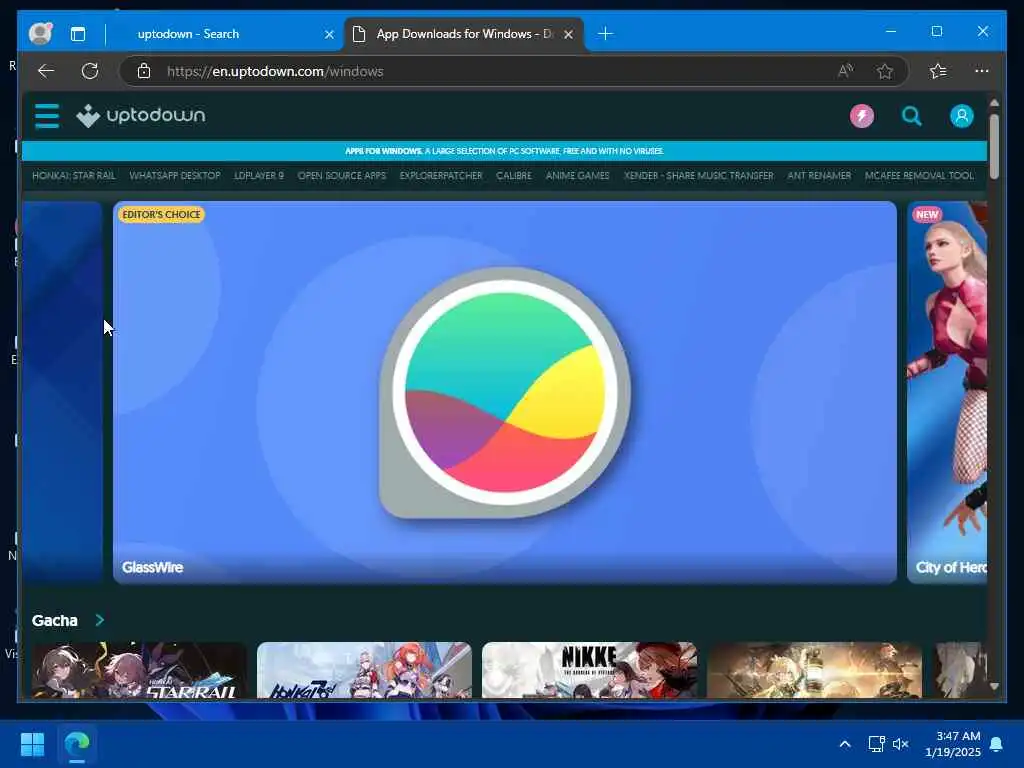
Task: Reload the page with refresh icon
Action: [x=90, y=71]
